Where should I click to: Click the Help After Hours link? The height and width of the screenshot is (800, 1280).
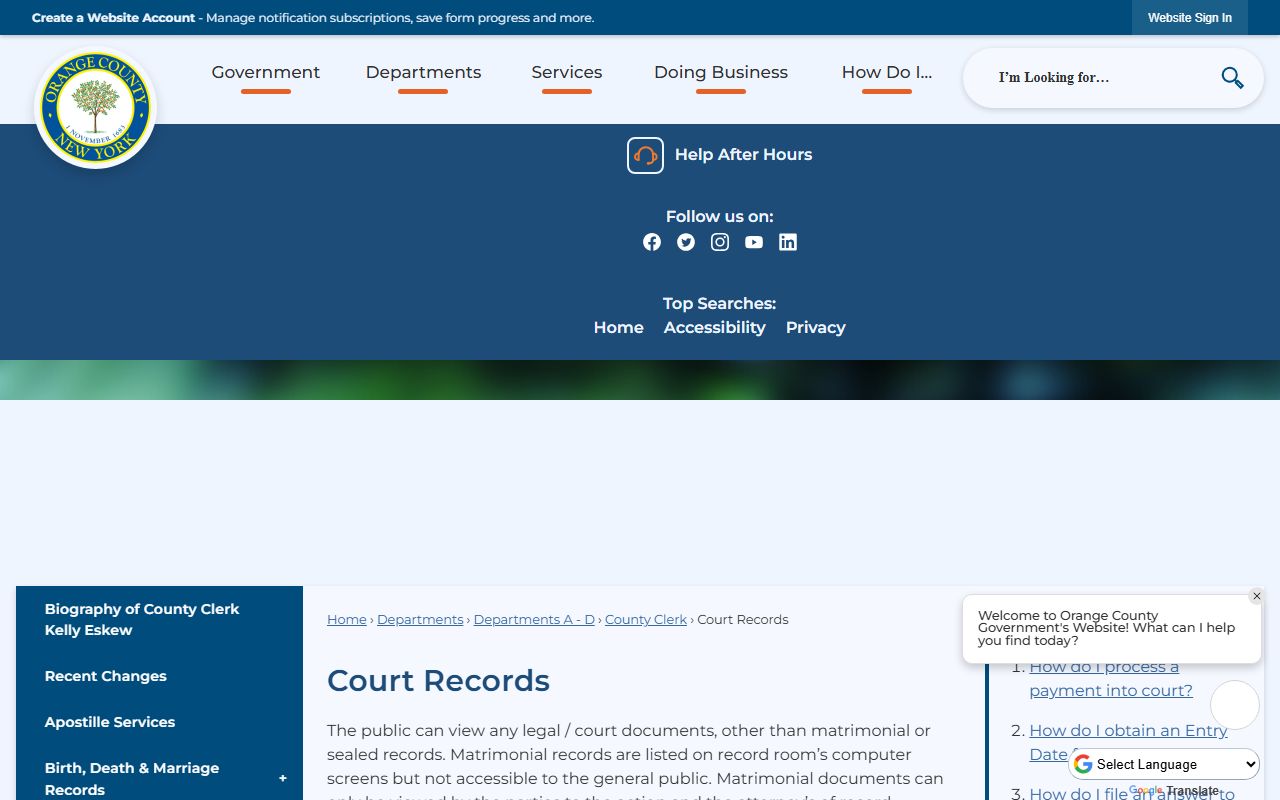[743, 155]
